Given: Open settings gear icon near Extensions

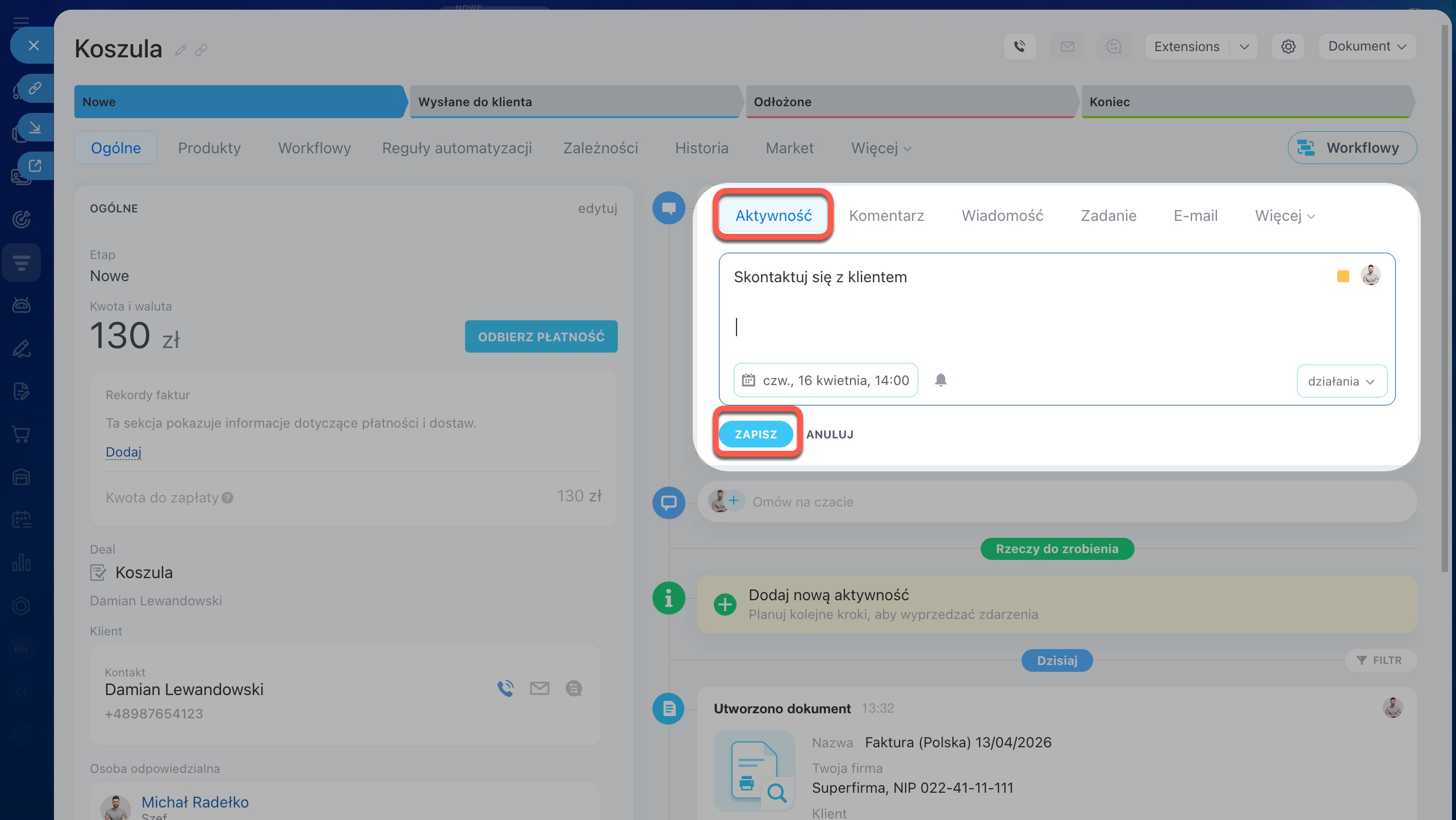Looking at the screenshot, I should pos(1288,47).
